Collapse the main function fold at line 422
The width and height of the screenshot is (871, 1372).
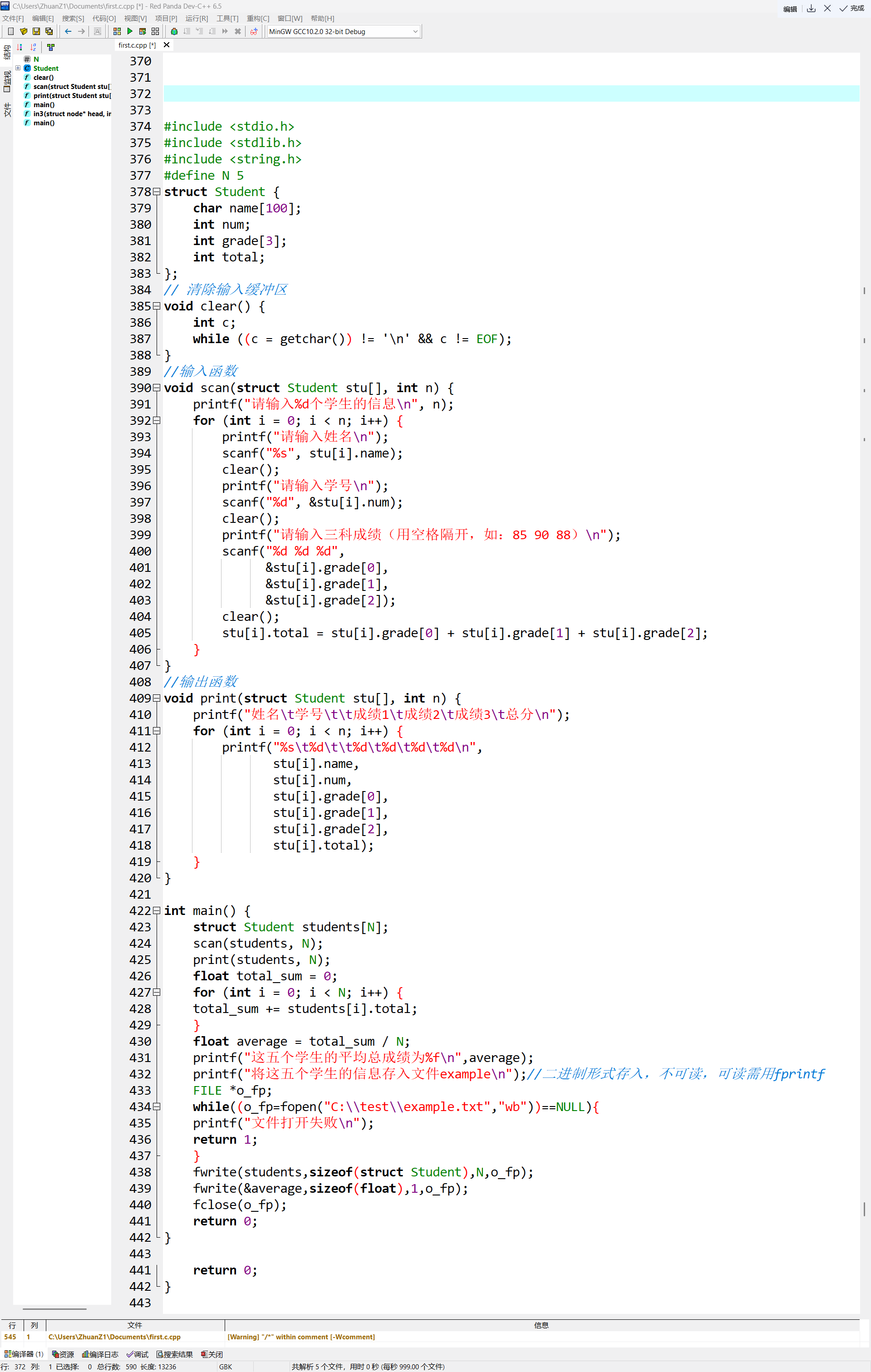[x=157, y=911]
